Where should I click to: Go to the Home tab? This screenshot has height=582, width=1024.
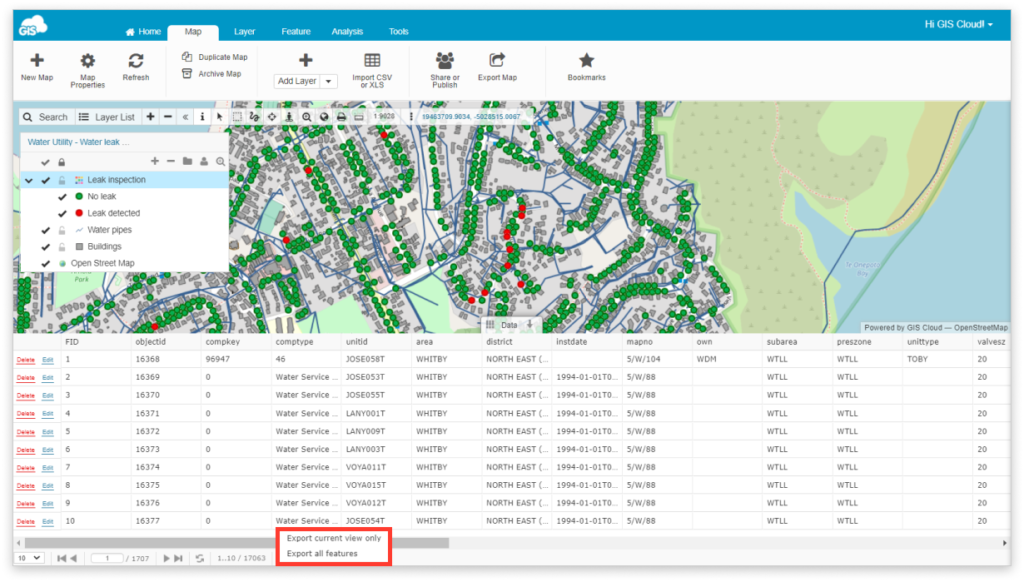[x=143, y=31]
